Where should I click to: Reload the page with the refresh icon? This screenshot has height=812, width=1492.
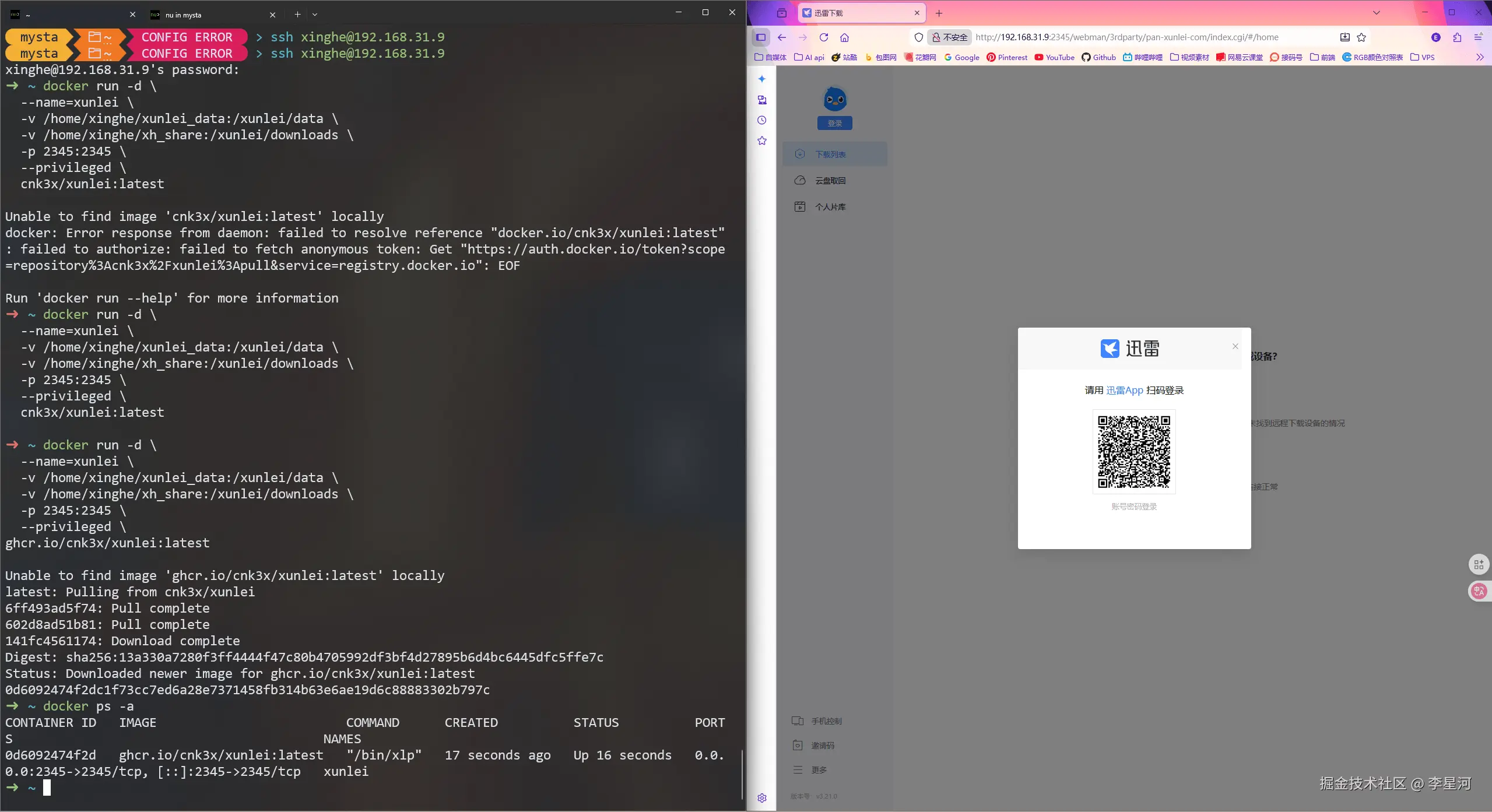(824, 37)
